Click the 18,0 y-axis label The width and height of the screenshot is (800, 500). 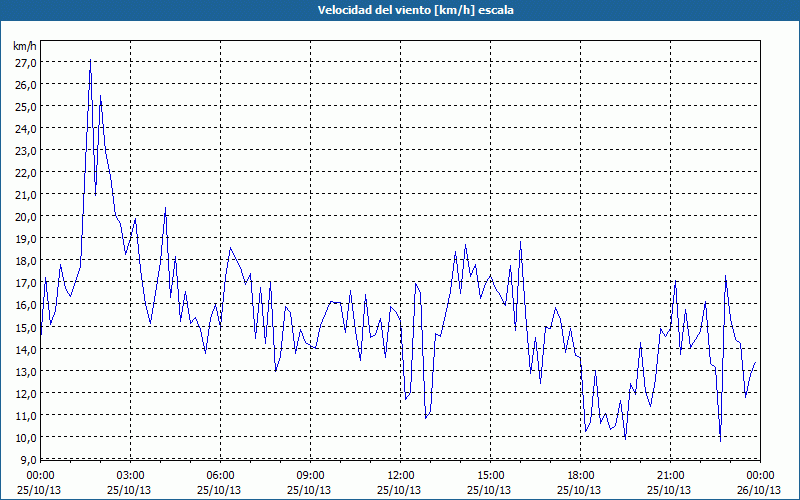click(x=26, y=261)
